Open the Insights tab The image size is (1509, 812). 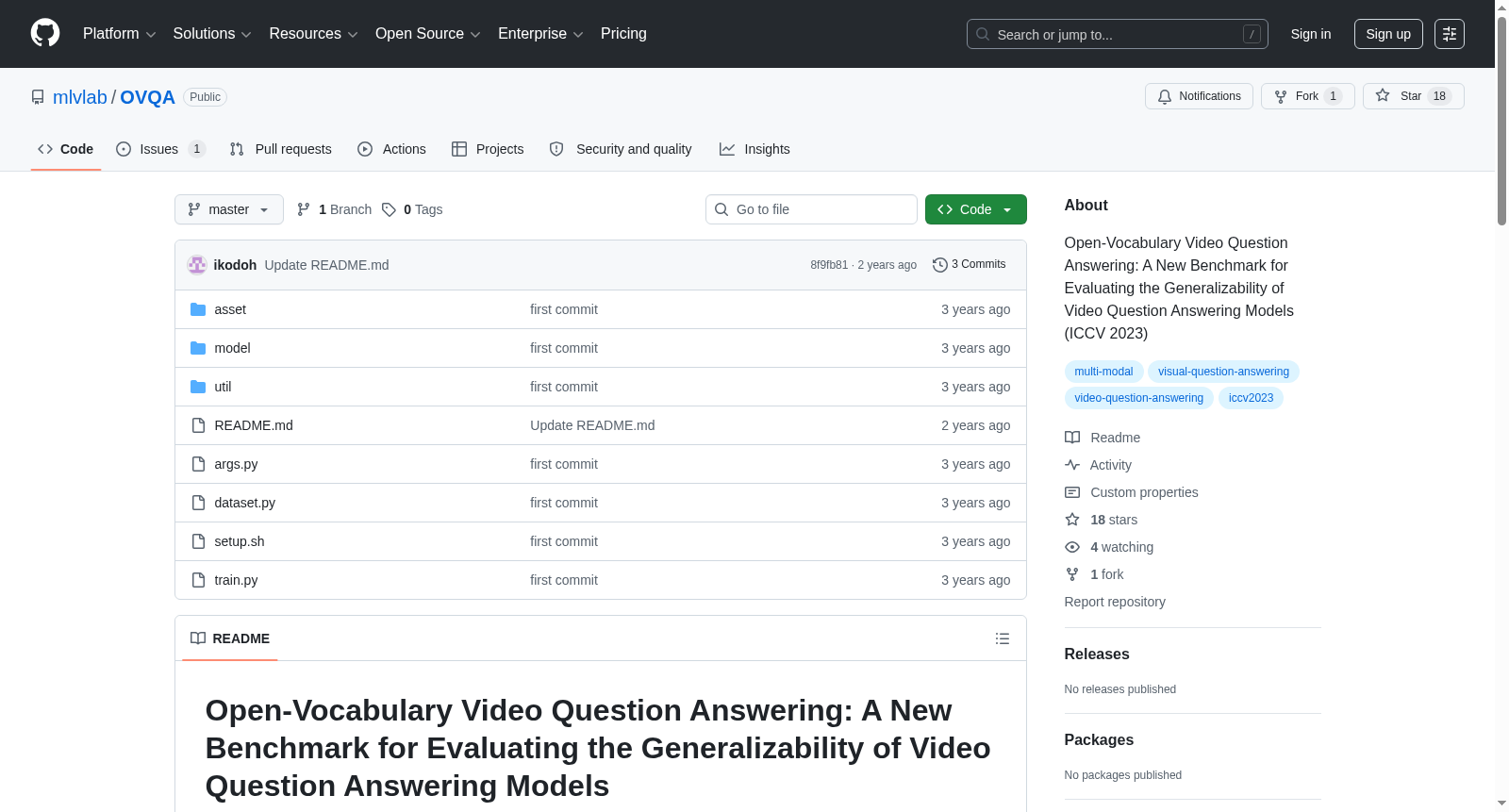point(754,149)
